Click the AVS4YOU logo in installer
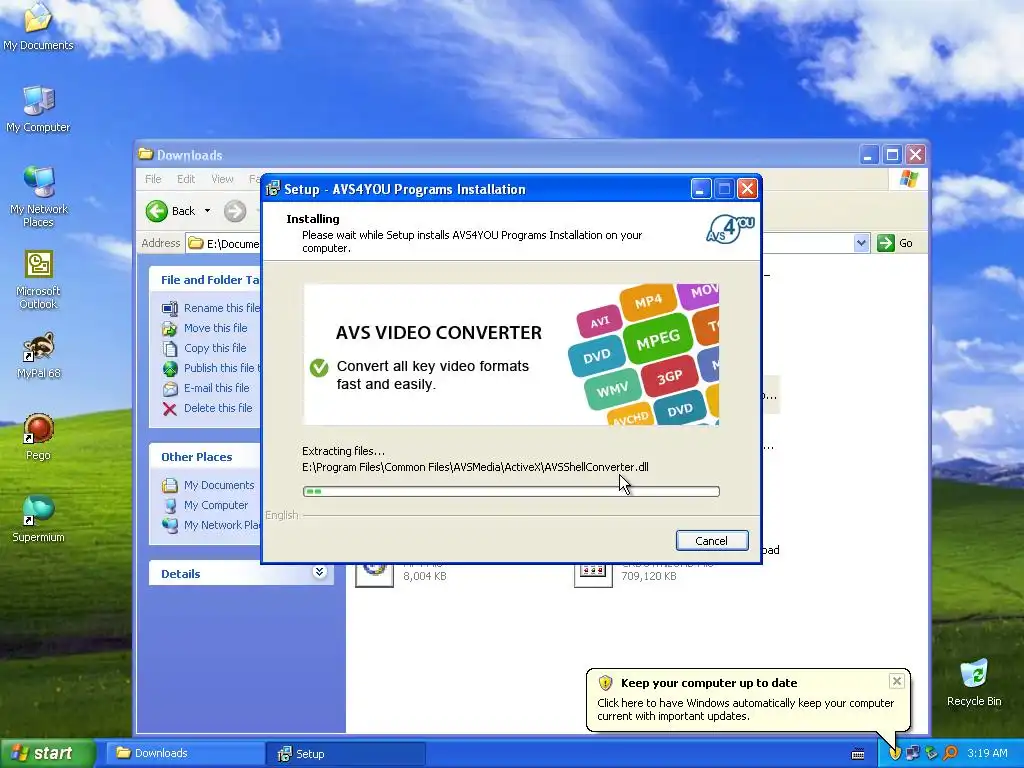Screen dimensions: 1024x768 pos(730,230)
